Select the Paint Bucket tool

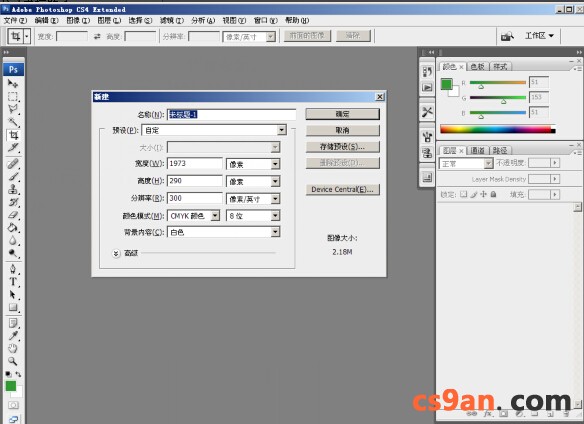(13, 228)
